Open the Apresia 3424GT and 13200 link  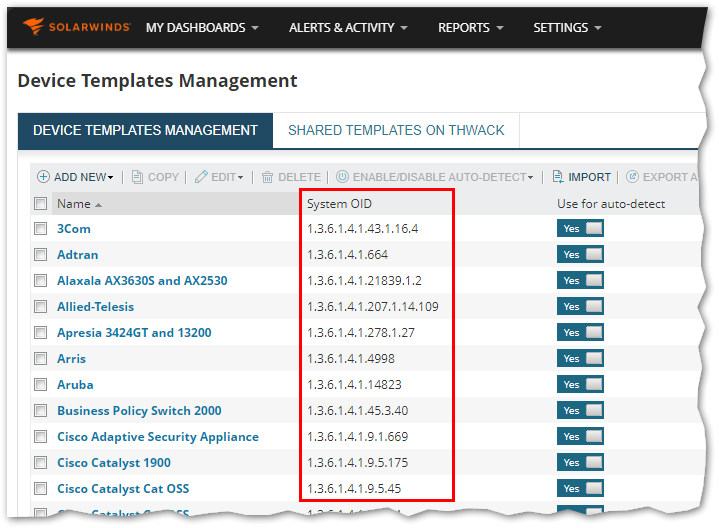click(x=134, y=333)
